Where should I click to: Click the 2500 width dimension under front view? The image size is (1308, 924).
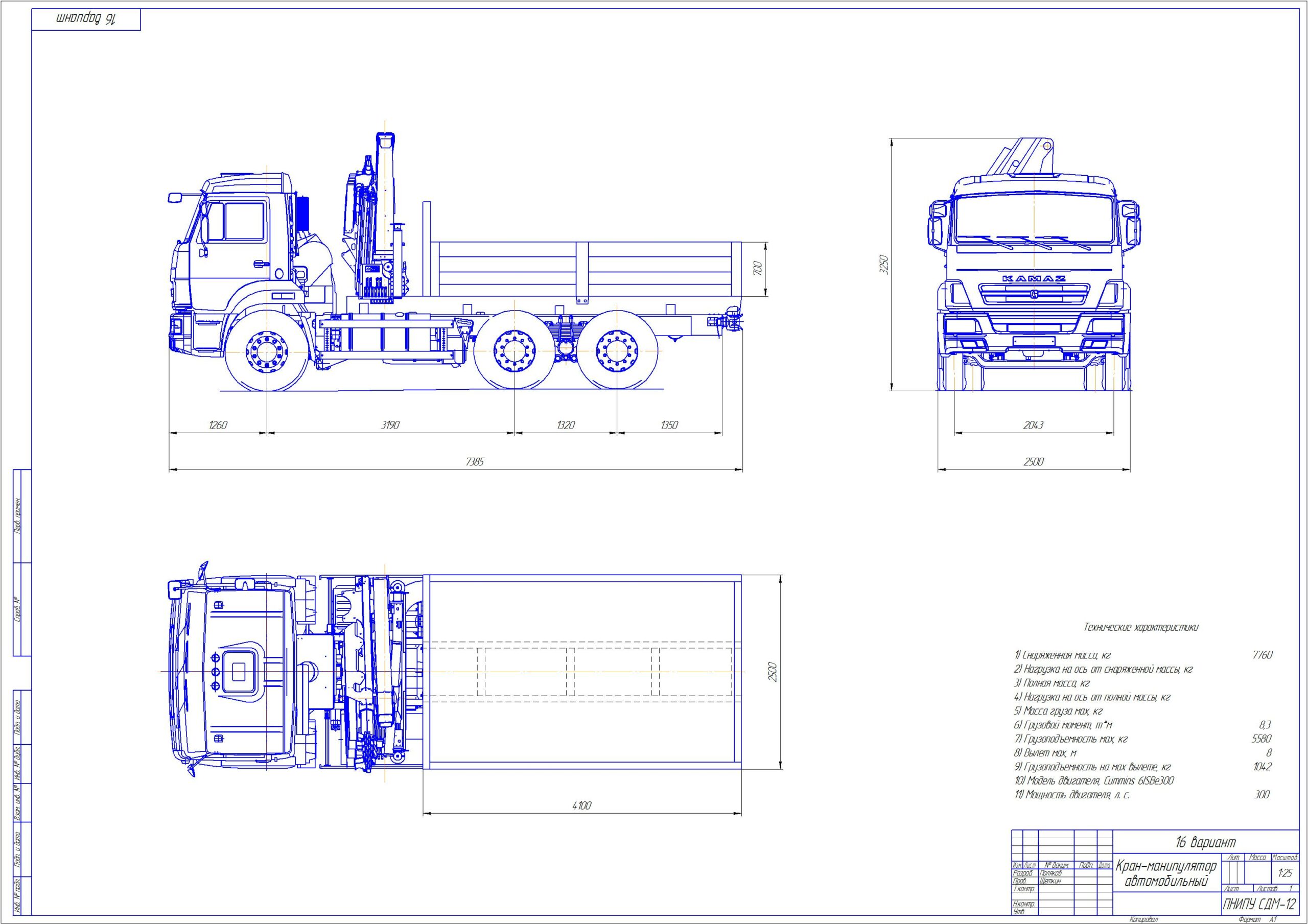1034,462
